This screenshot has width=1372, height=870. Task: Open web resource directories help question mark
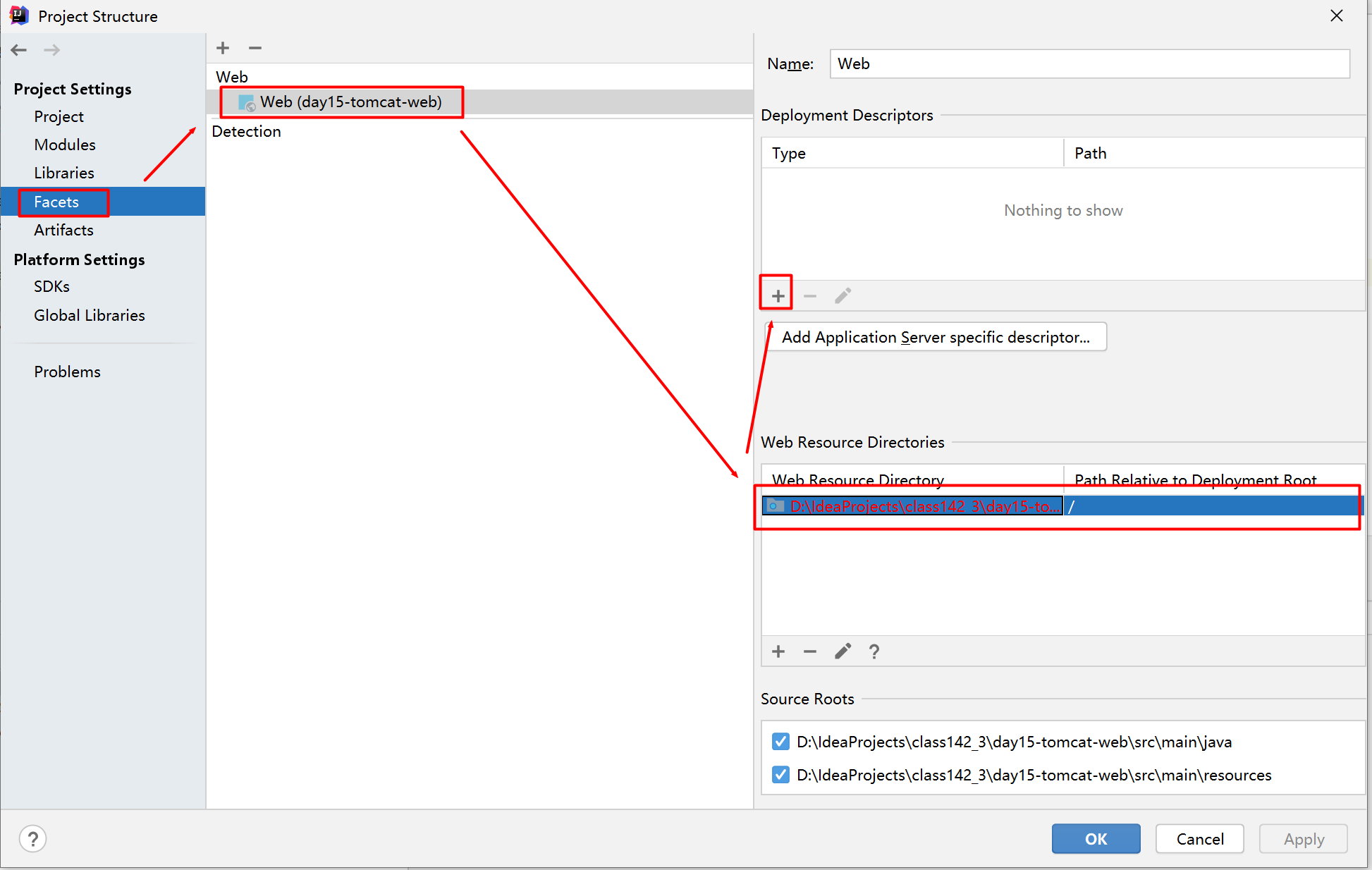(874, 651)
